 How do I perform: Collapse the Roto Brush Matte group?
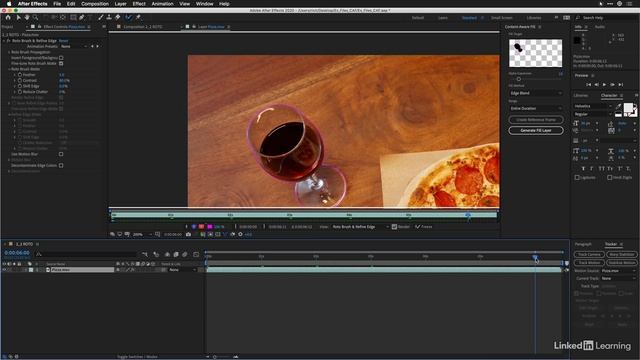9,69
